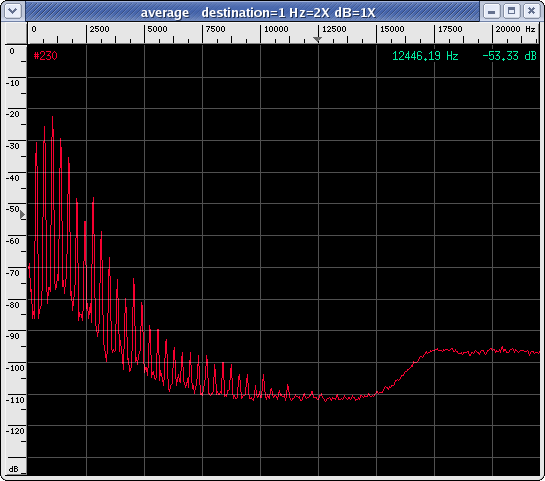This screenshot has height=481, width=545.
Task: Click the dB unit label at ruler bottom
Action: (x=13, y=469)
